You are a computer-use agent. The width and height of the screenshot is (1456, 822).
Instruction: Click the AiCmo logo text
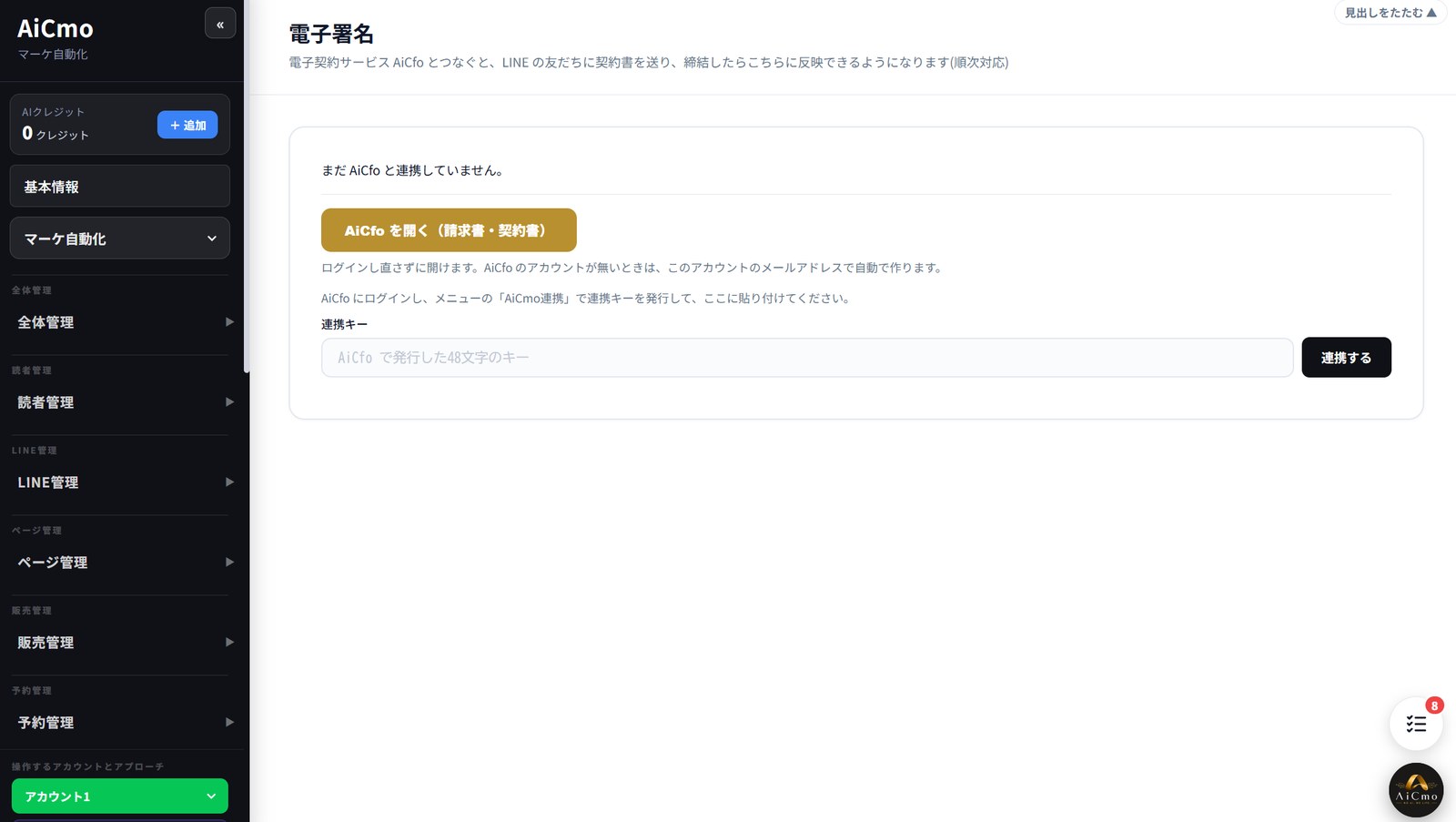56,28
